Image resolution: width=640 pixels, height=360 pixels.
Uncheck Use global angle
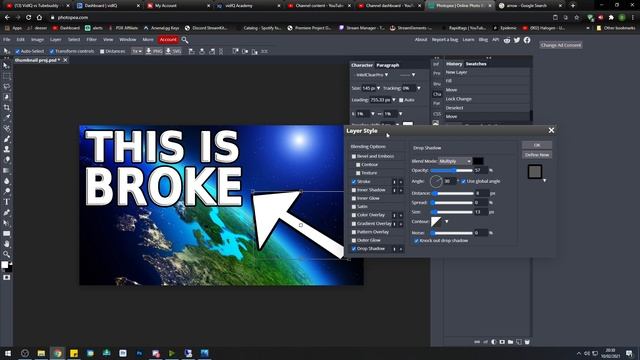[x=464, y=181]
